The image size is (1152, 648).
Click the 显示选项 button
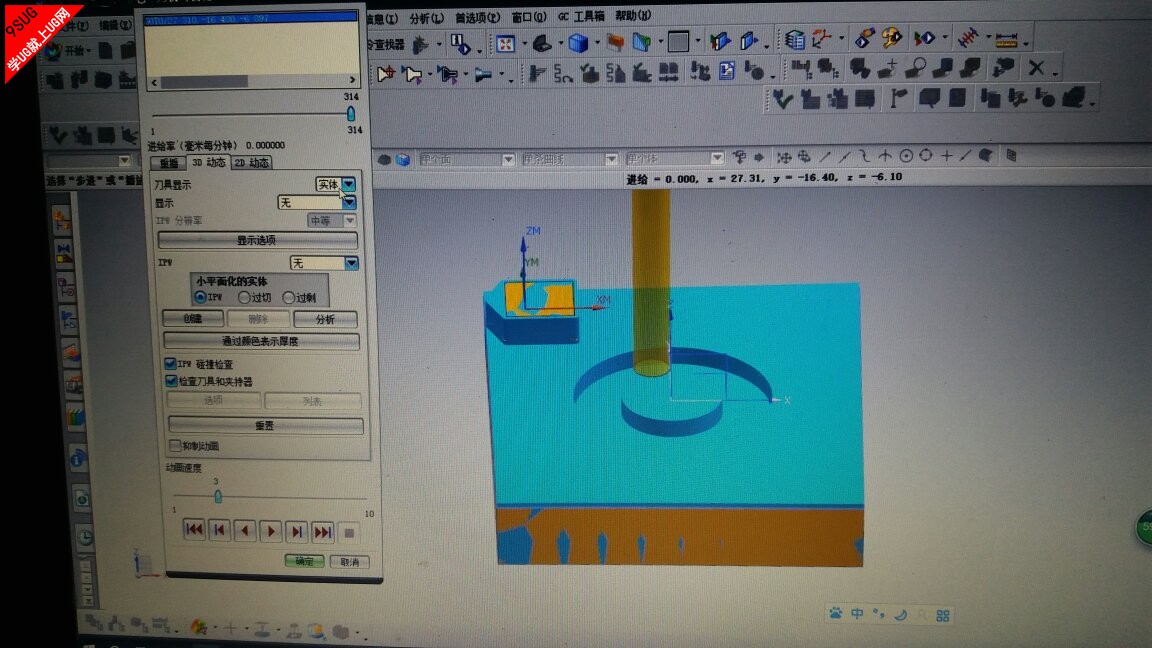point(258,240)
